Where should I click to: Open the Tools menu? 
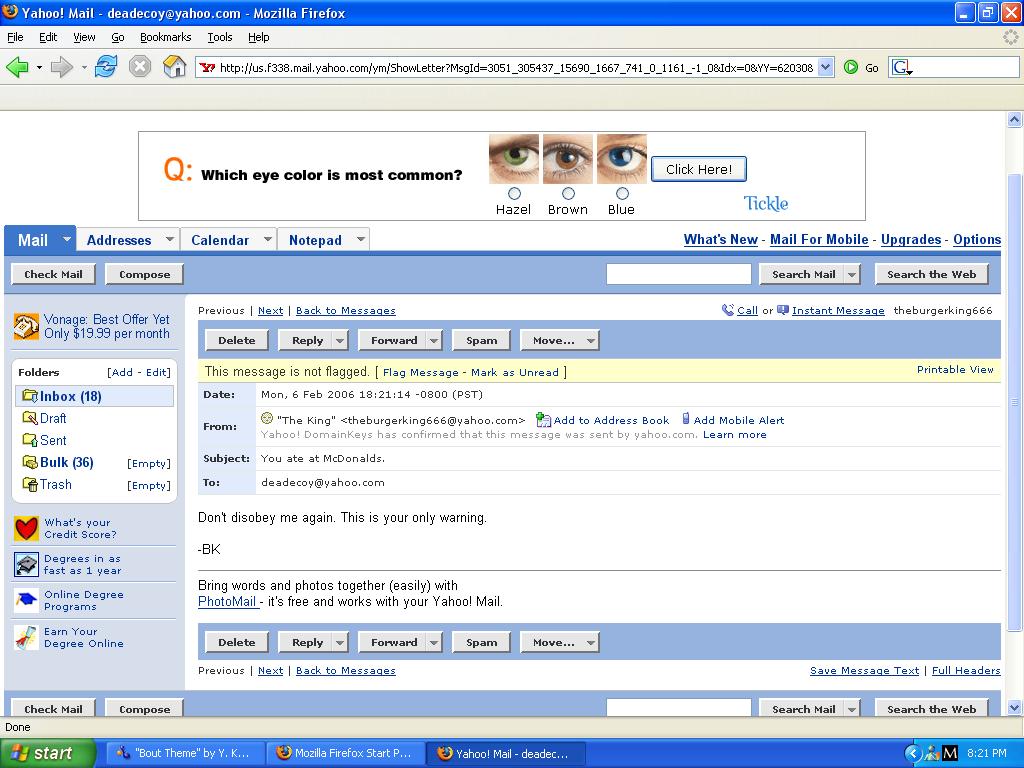tap(220, 37)
